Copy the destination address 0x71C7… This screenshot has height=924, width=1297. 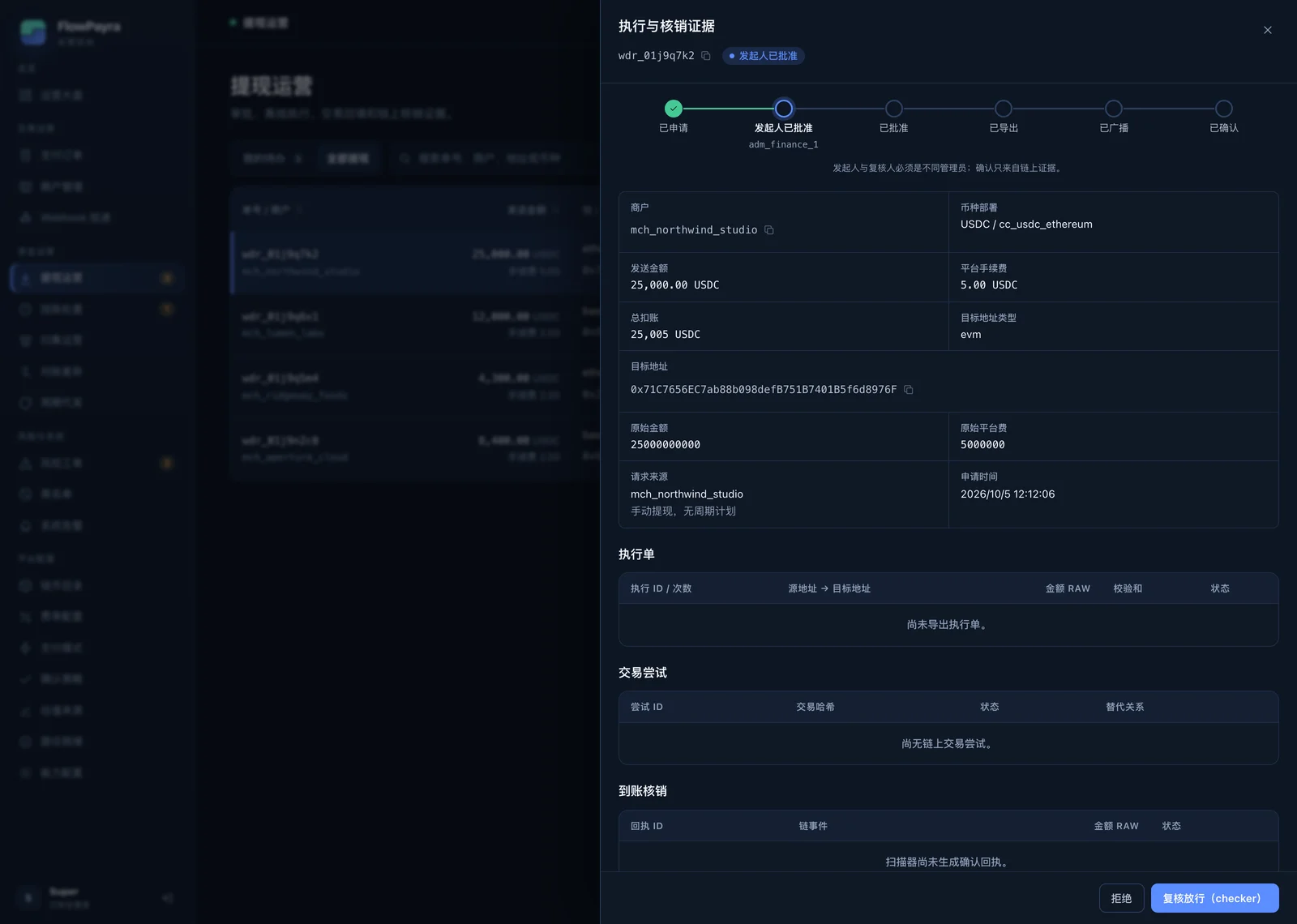(x=909, y=390)
